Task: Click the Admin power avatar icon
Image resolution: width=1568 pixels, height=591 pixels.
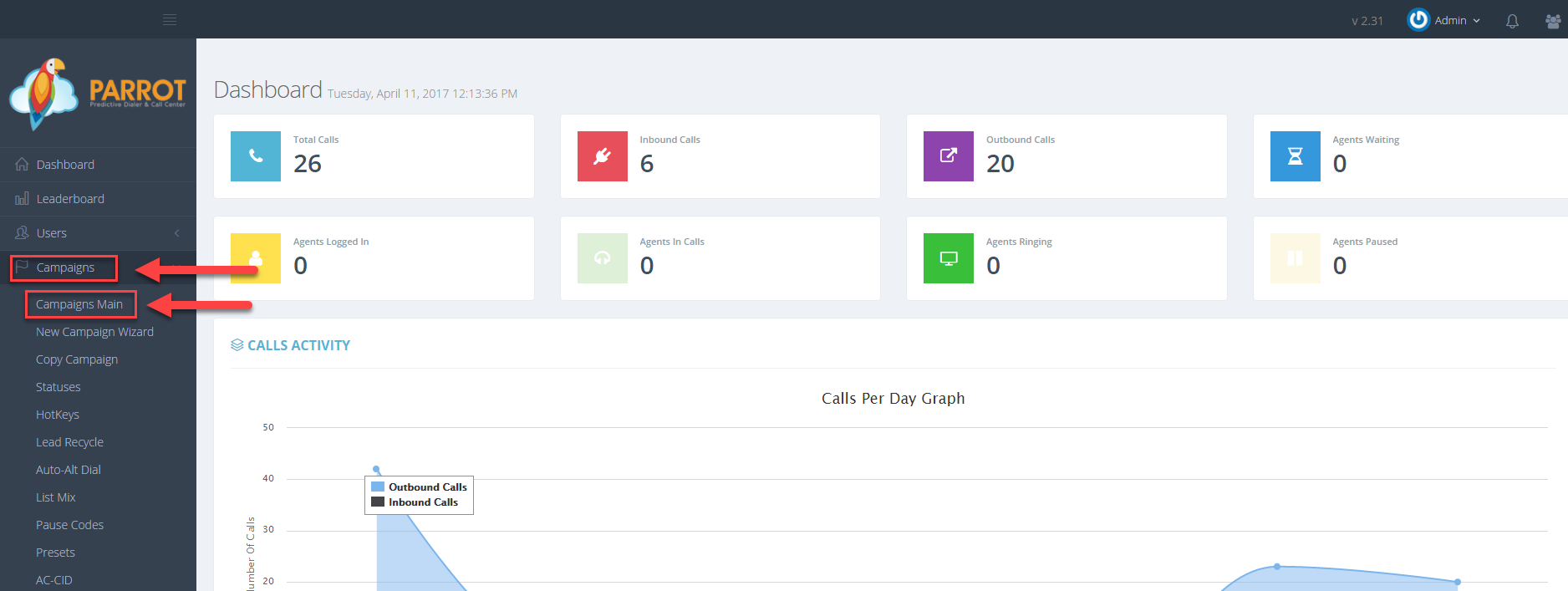Action: 1418,20
